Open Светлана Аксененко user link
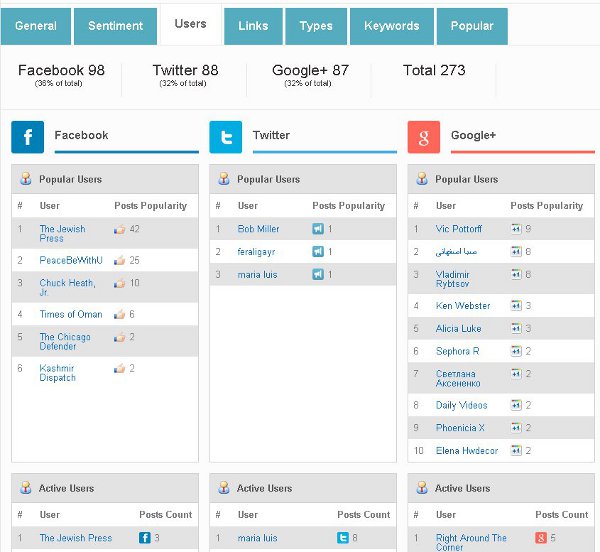 click(x=458, y=378)
